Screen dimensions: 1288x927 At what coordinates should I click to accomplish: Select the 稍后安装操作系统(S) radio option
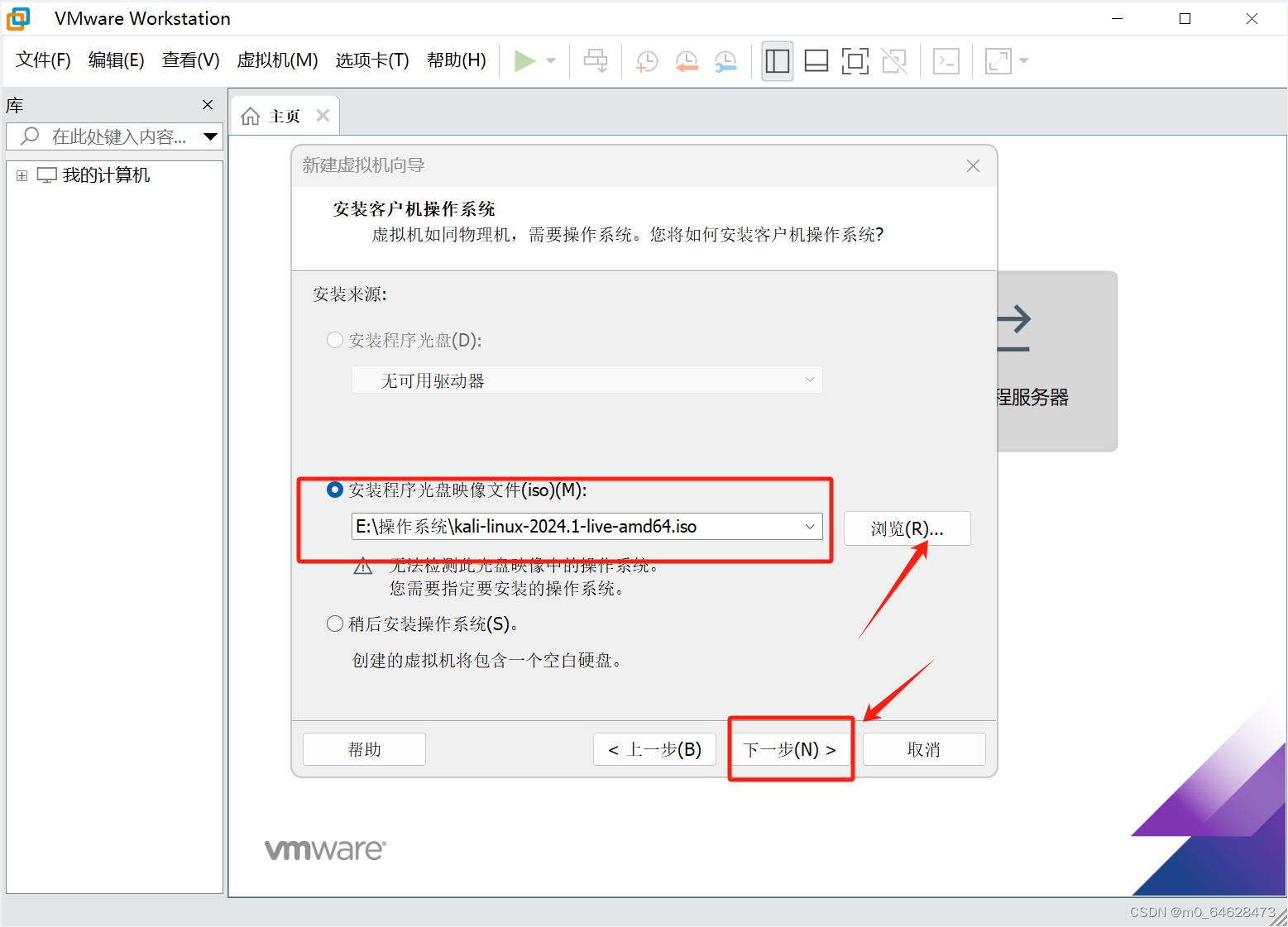[x=335, y=624]
